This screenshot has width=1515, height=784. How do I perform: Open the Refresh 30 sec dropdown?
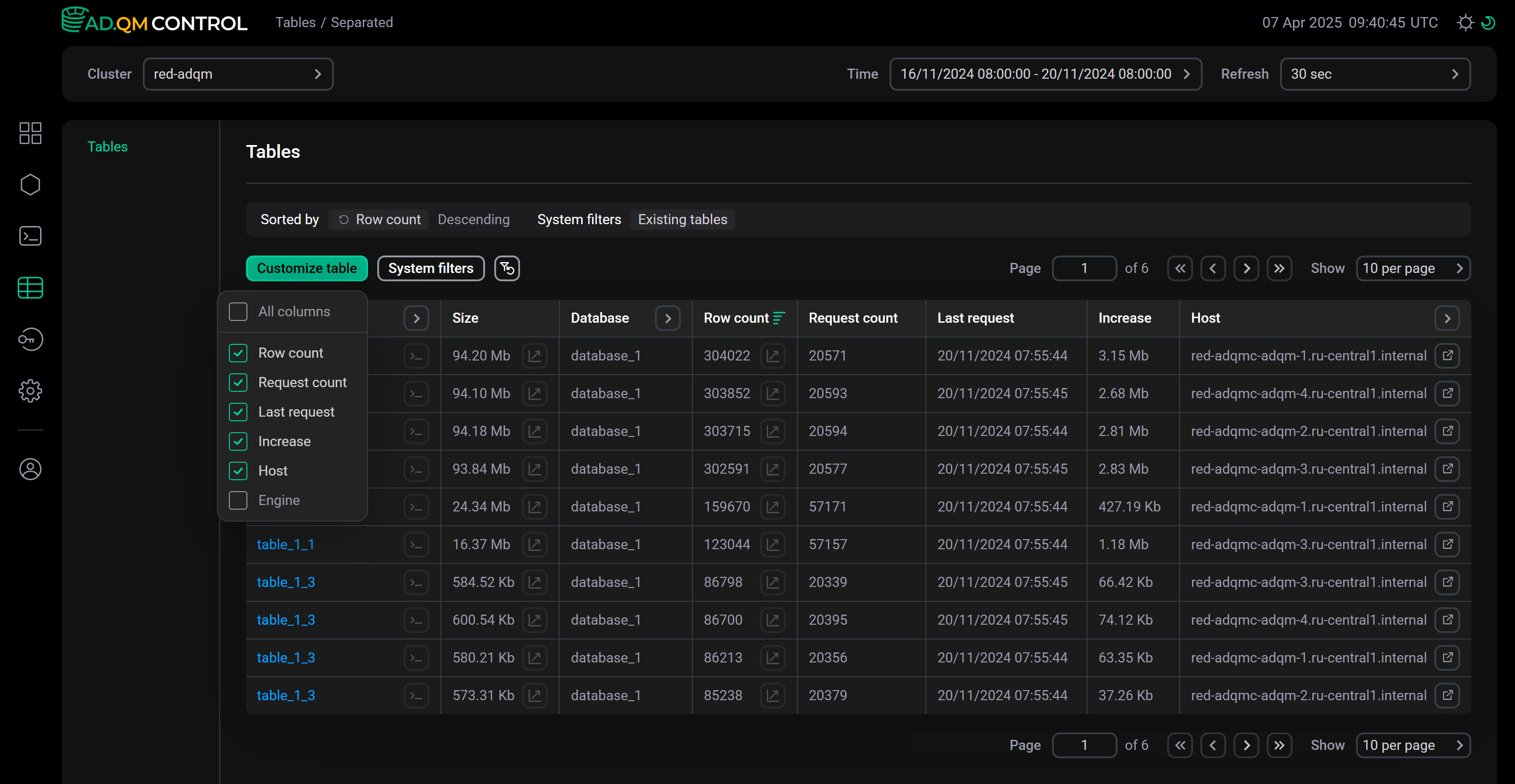point(1375,74)
